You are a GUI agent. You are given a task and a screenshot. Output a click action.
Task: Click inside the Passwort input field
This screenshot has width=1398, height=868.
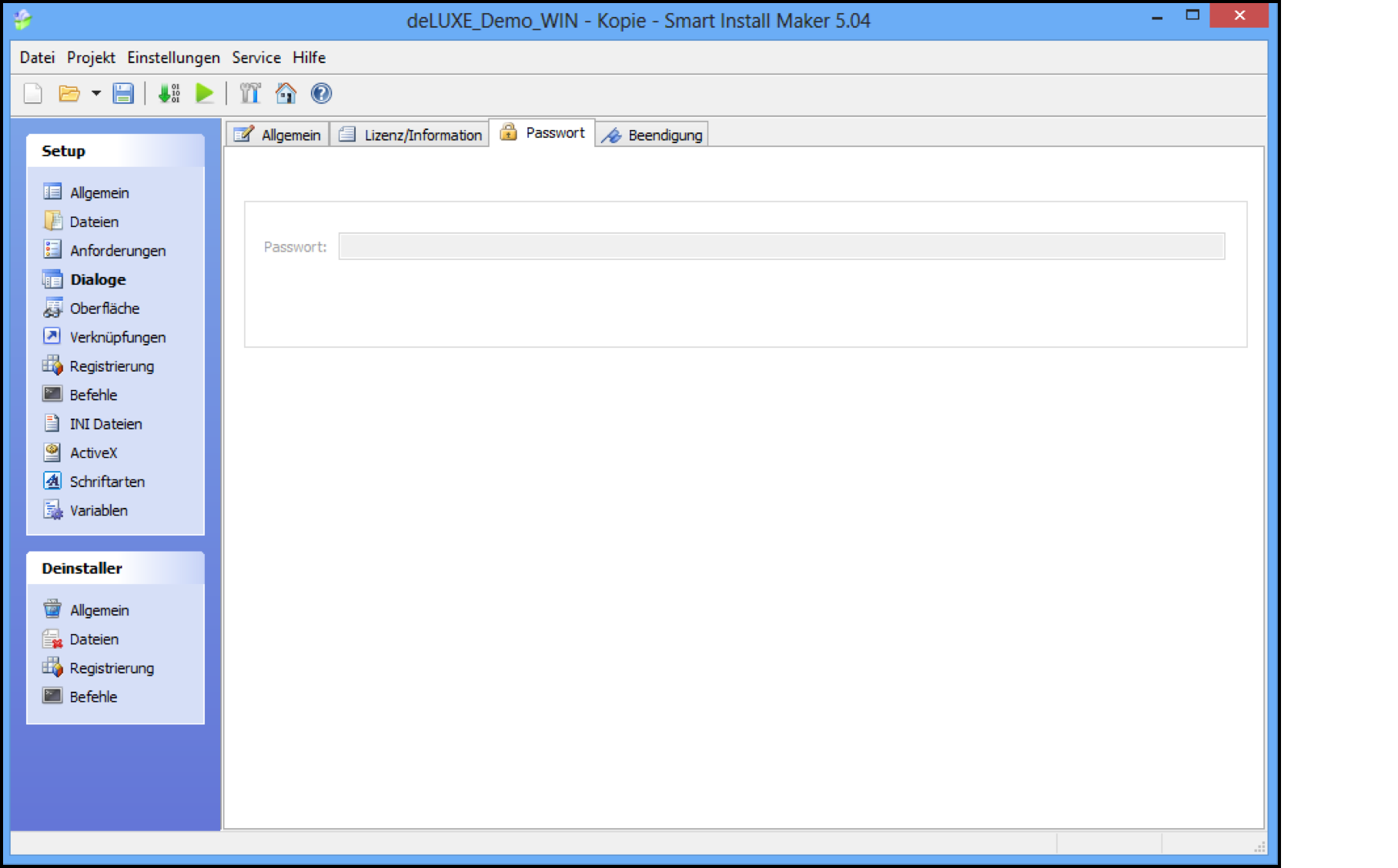click(x=781, y=246)
